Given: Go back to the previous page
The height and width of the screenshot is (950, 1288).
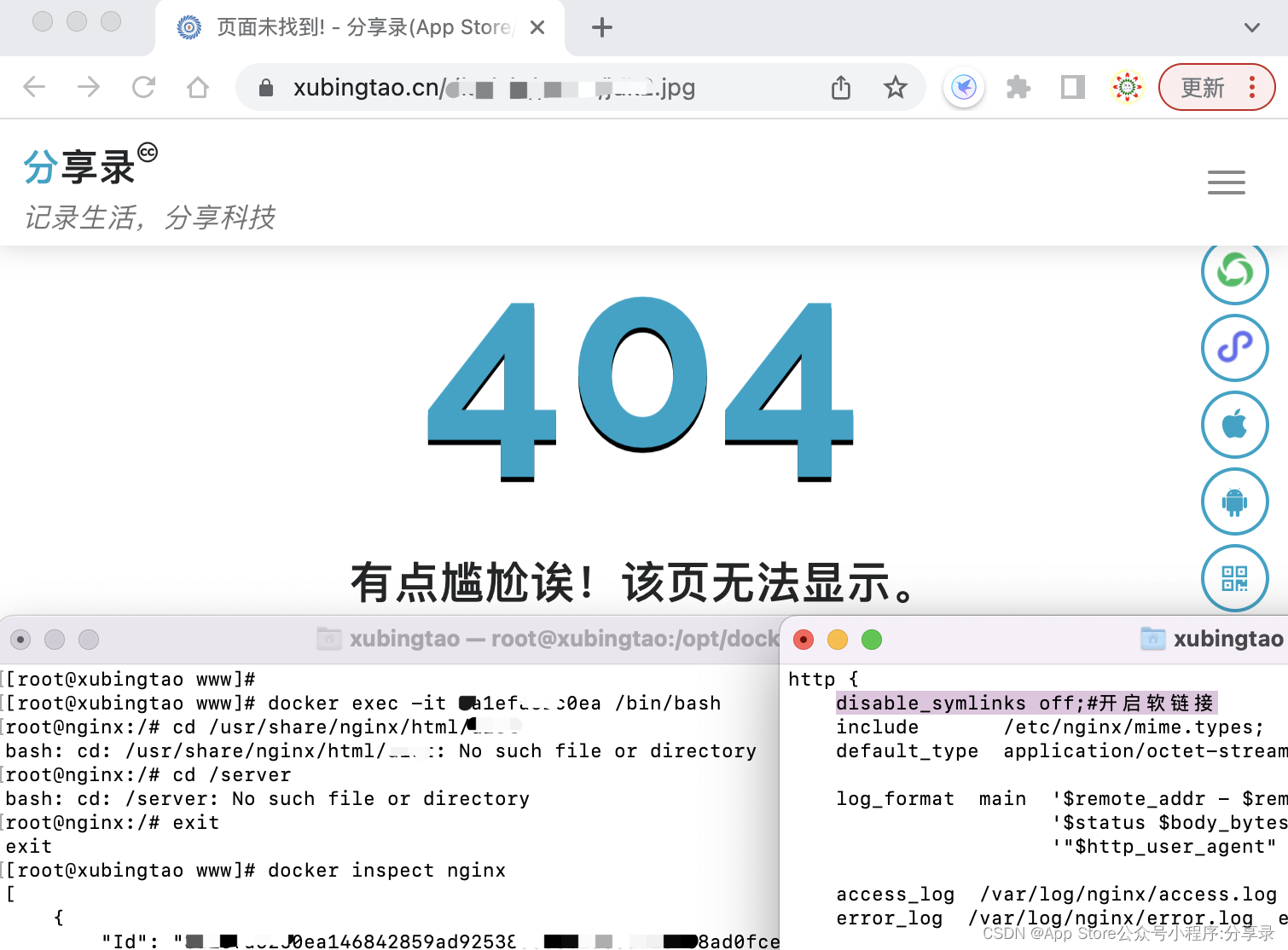Looking at the screenshot, I should (x=34, y=87).
